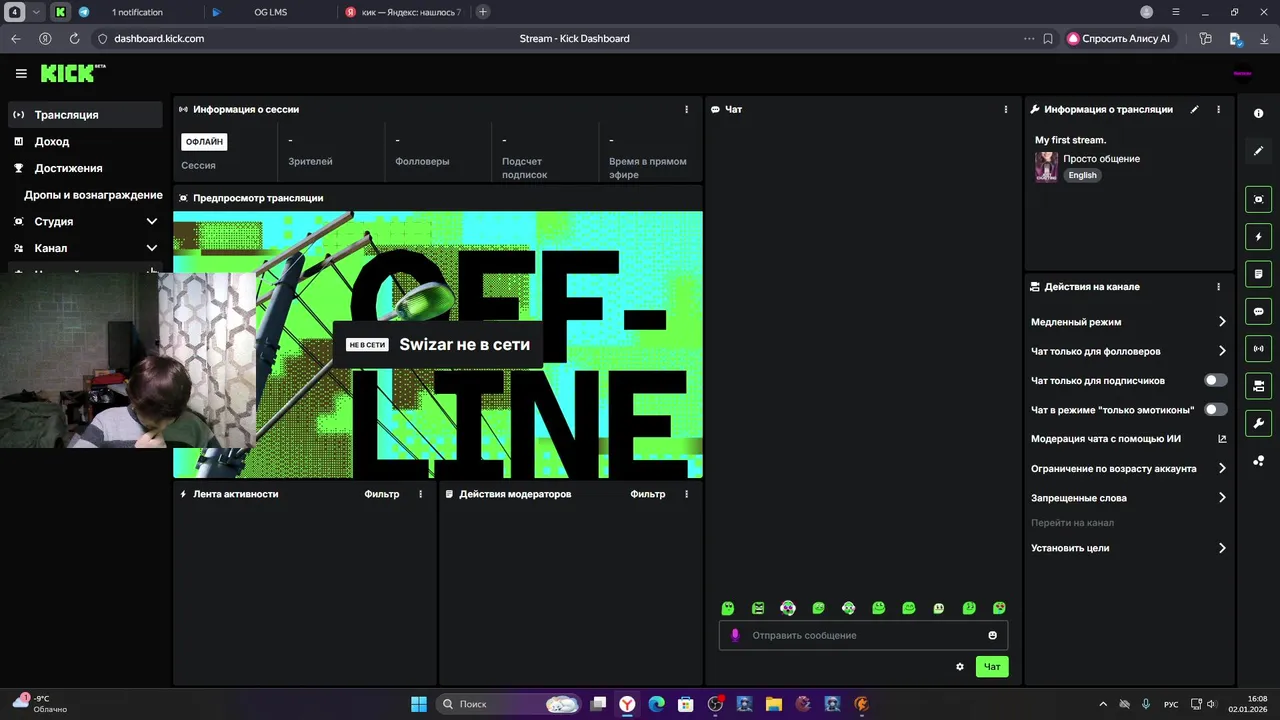Toggle wrench stream info widget in right sidebar

[1259, 423]
